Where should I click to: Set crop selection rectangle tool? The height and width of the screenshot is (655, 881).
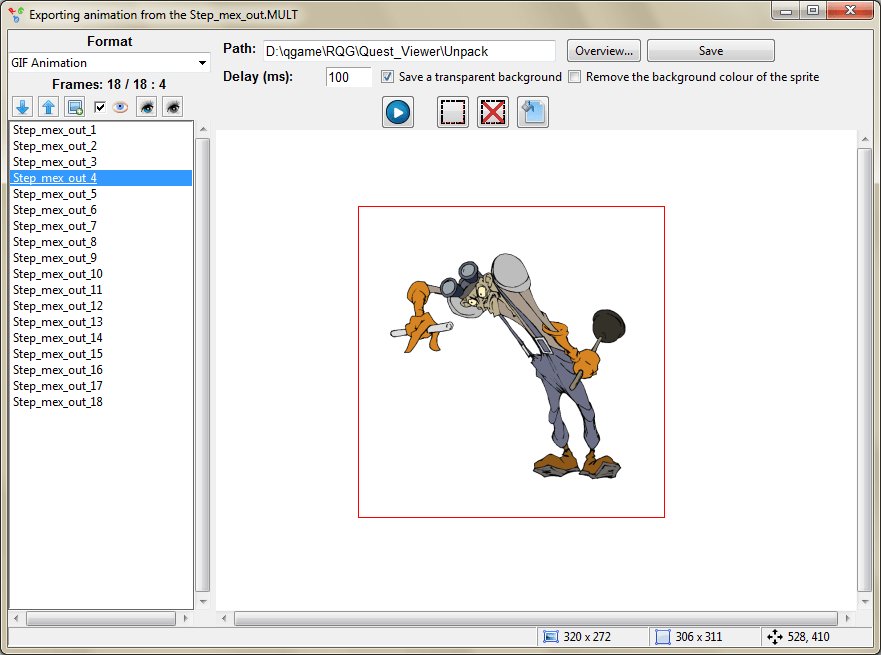tap(453, 112)
